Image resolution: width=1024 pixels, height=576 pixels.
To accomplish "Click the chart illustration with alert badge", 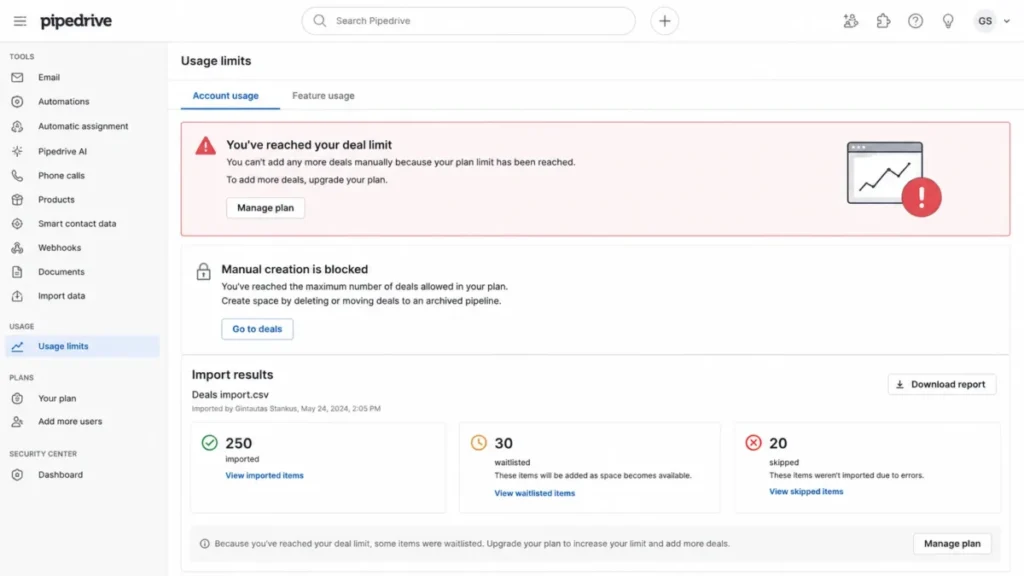I will coord(893,178).
